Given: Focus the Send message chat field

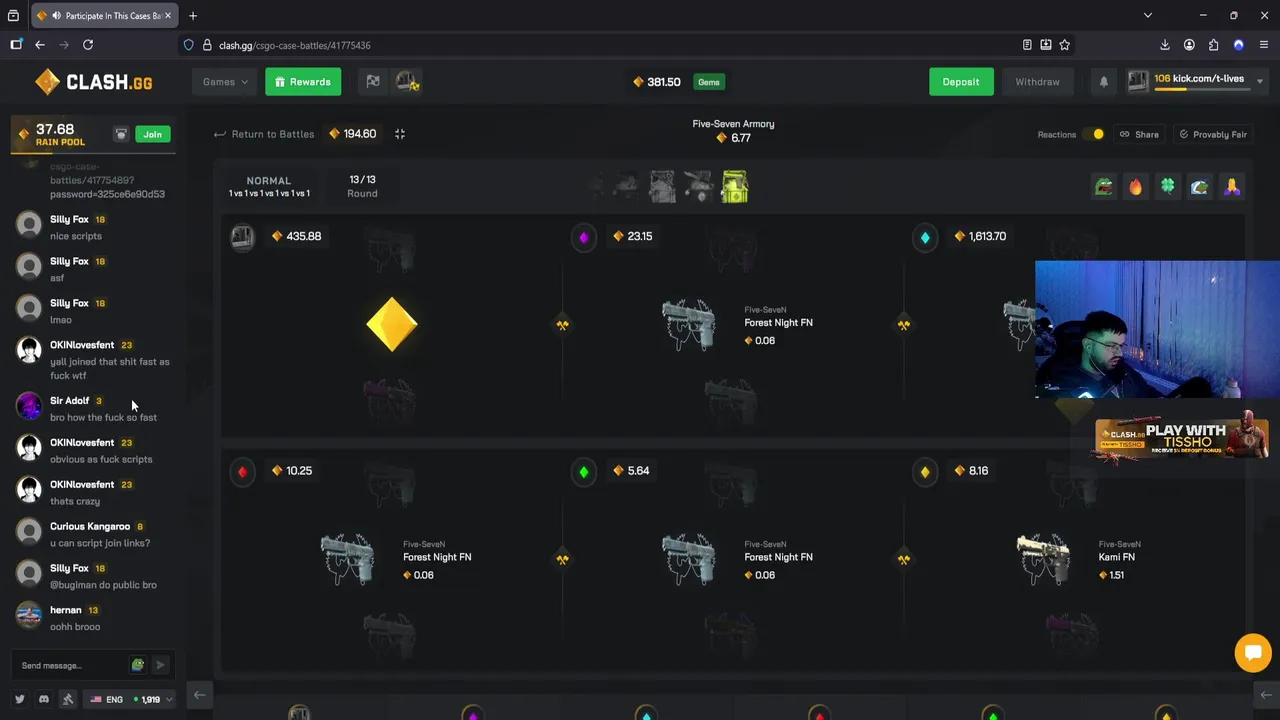Looking at the screenshot, I should (x=72, y=665).
